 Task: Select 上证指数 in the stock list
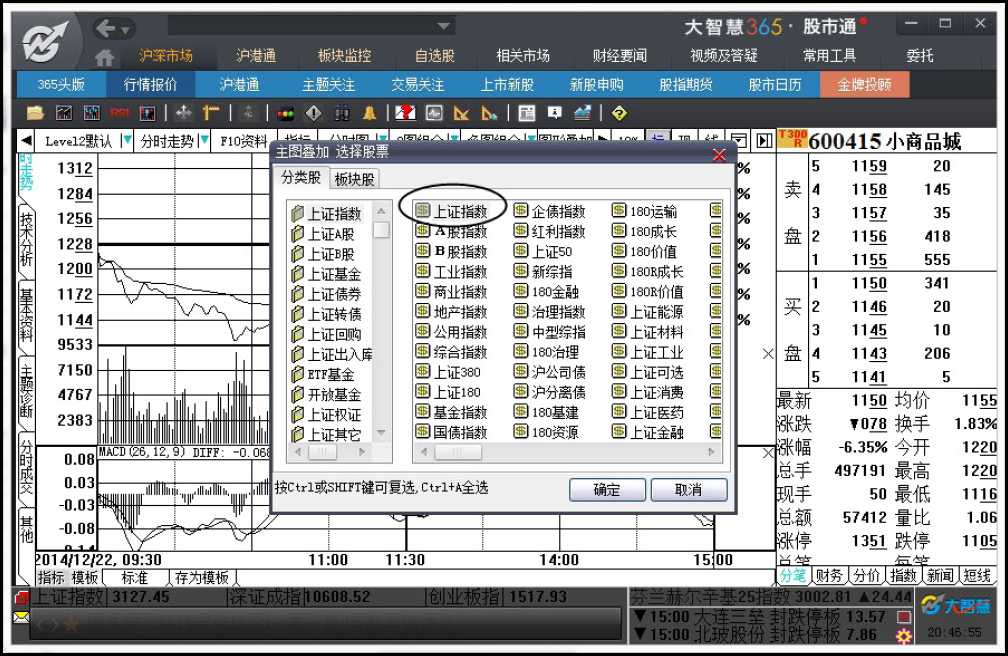click(x=452, y=211)
